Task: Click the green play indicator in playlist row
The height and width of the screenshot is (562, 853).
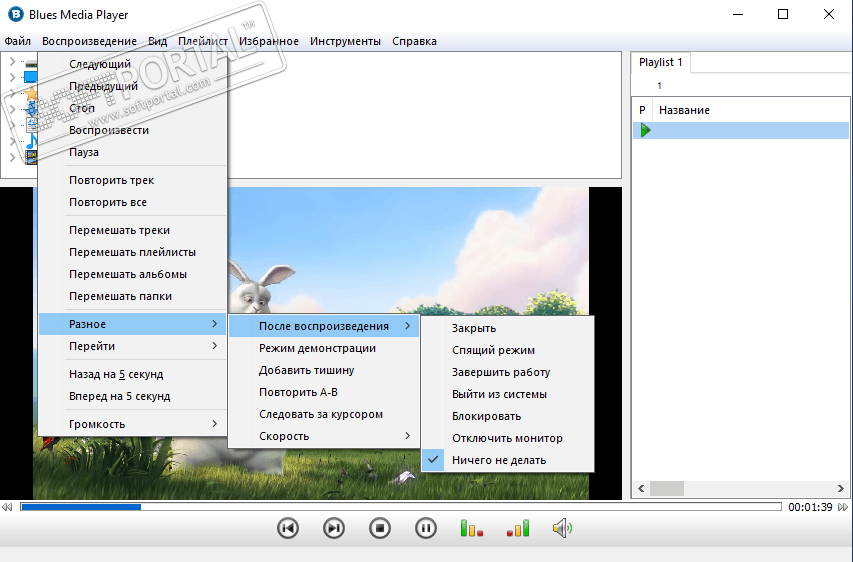Action: [645, 130]
